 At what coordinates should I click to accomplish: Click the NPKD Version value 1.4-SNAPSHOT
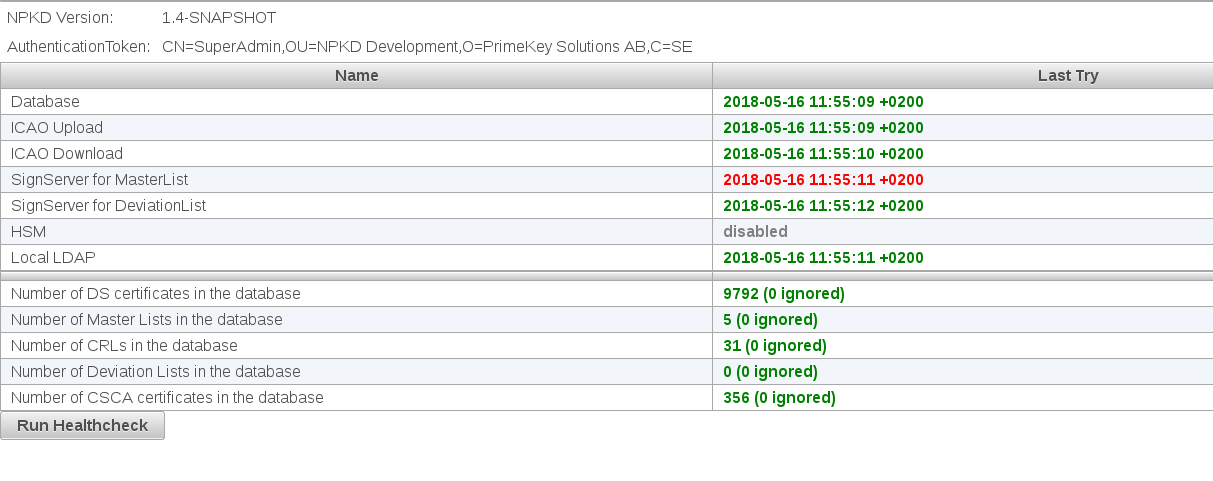(x=219, y=18)
